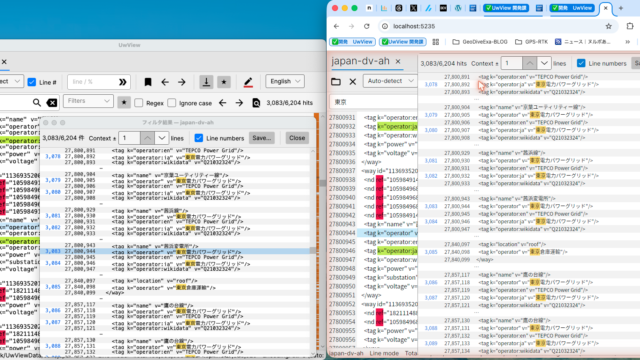
Task: Close the UwView document tab with X
Action: pos(4,62)
